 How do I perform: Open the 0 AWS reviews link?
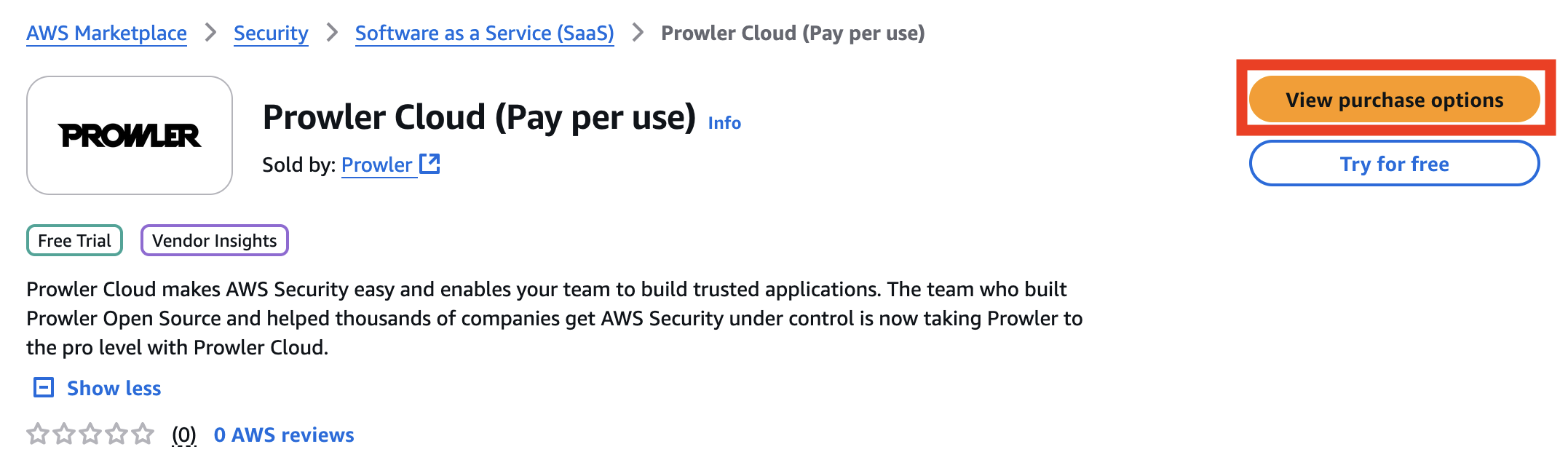pyautogui.click(x=284, y=435)
